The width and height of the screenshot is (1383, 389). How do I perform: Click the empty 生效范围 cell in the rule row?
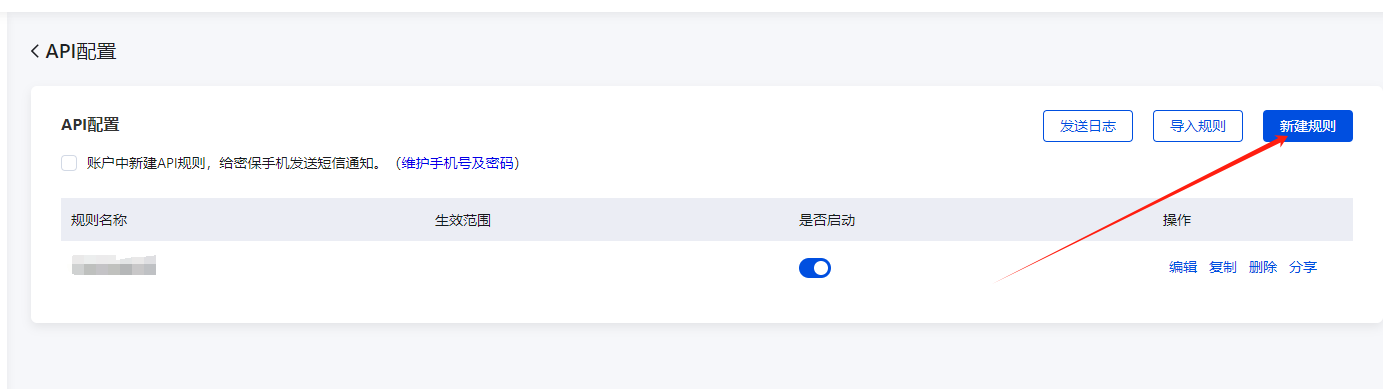(x=607, y=268)
